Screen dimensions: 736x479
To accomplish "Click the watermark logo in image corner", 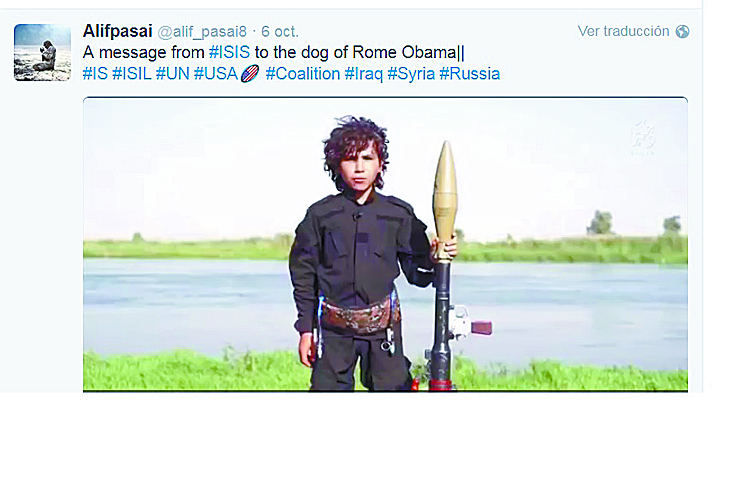I will tap(643, 138).
